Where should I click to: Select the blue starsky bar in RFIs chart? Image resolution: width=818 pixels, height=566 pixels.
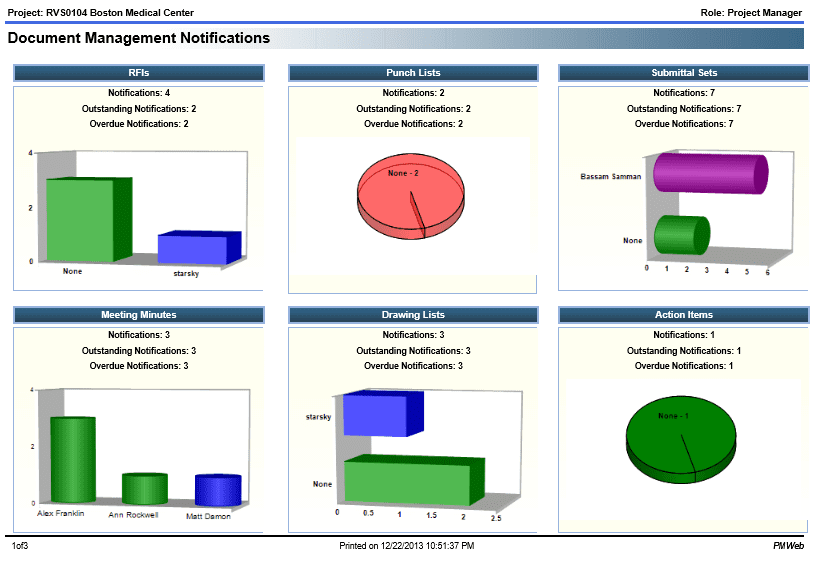coord(199,247)
